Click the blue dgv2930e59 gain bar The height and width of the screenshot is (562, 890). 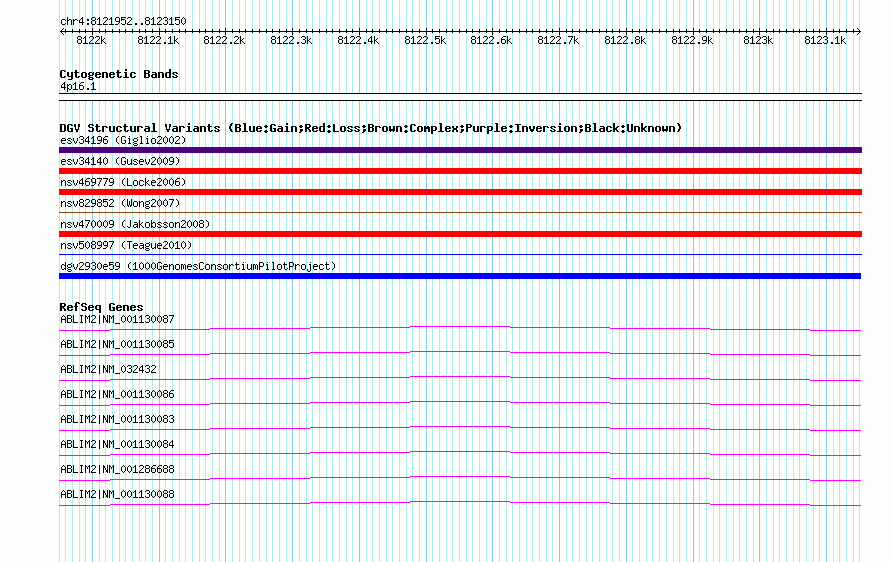click(460, 276)
